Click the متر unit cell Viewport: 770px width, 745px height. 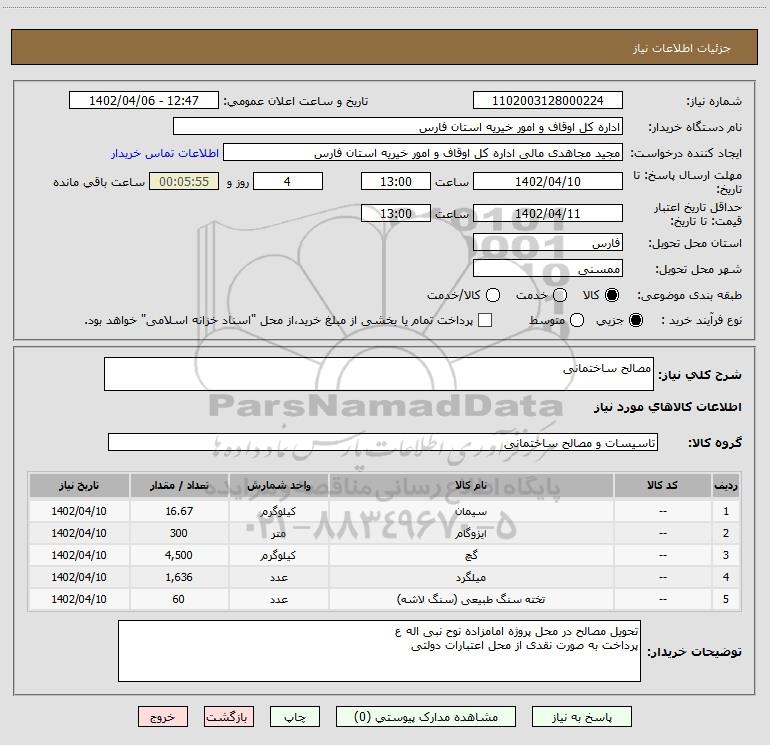pyautogui.click(x=278, y=533)
